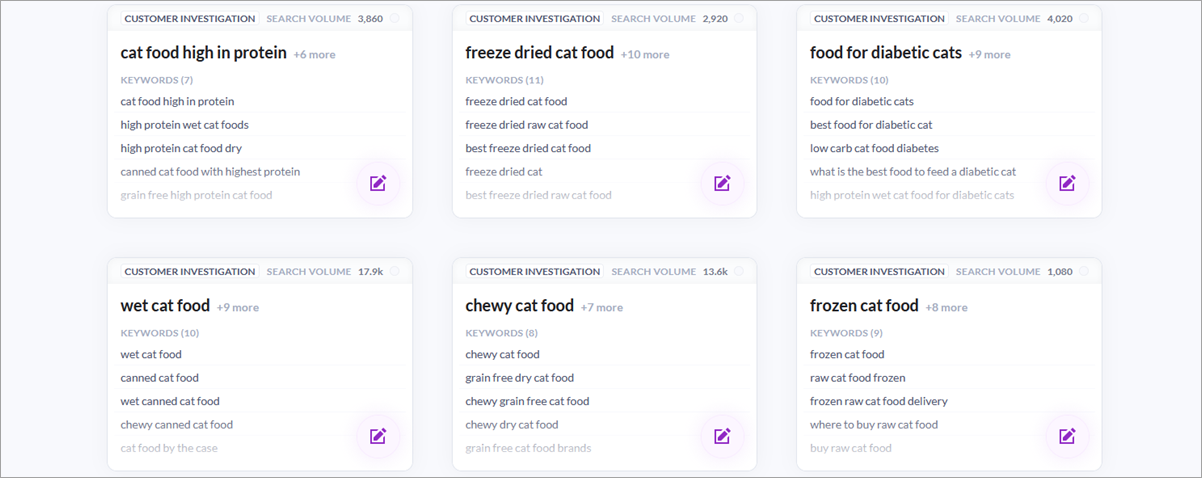This screenshot has width=1202, height=478.
Task: Expand "+7 more" beside chewy cat food
Action: (x=601, y=308)
